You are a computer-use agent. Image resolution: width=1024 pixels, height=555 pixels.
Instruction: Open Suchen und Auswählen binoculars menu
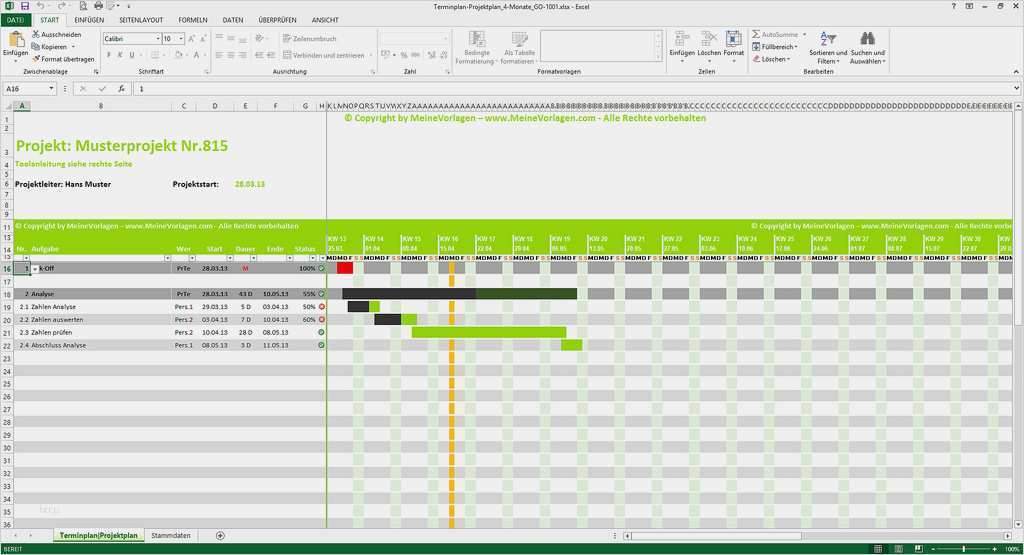867,47
